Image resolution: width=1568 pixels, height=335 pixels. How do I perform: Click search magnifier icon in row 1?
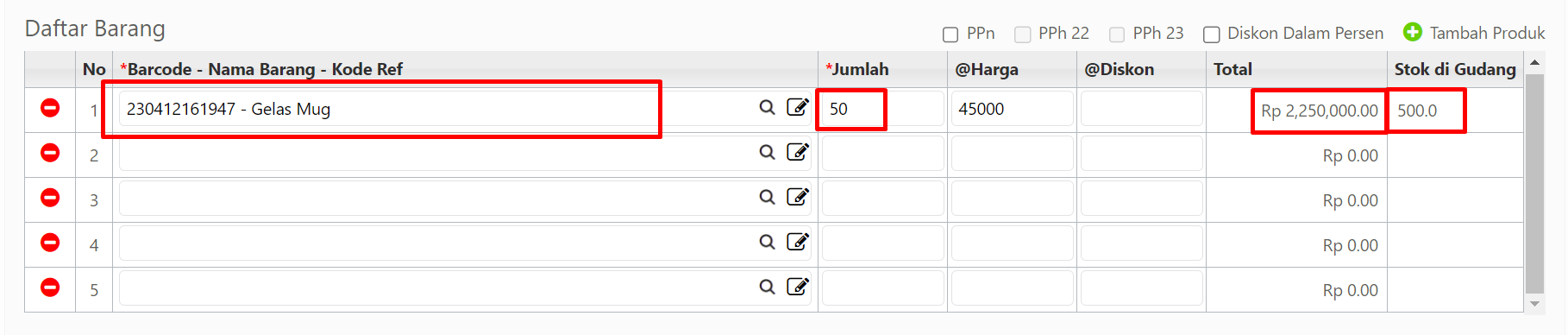pyautogui.click(x=767, y=107)
